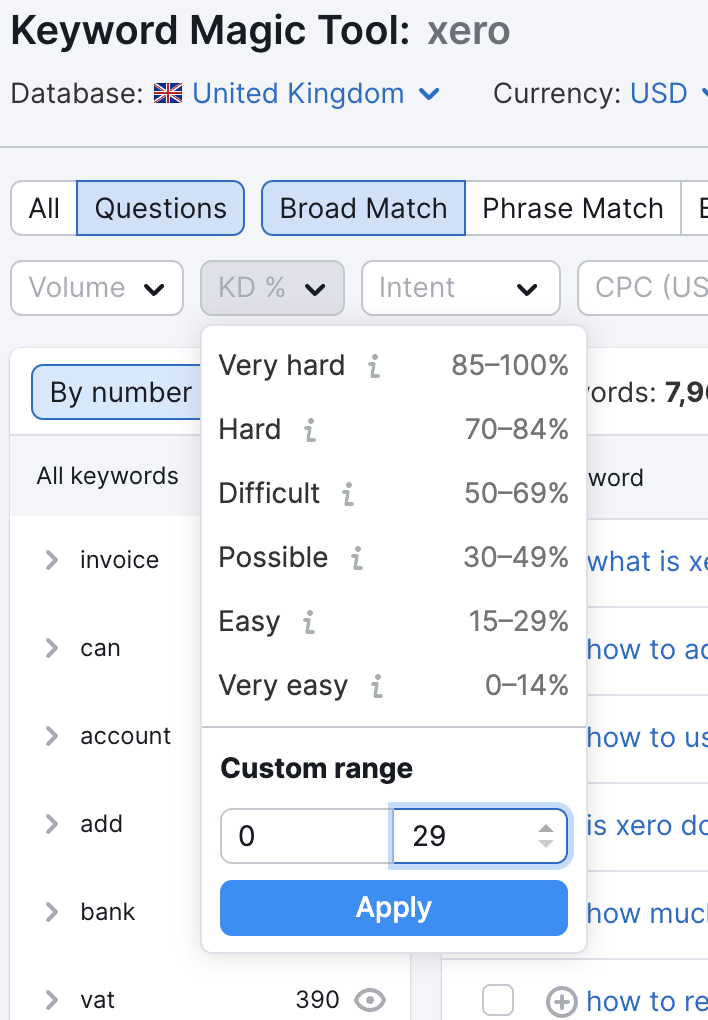Image resolution: width=708 pixels, height=1020 pixels.
Task: Open what is xe keyword link
Action: (647, 562)
